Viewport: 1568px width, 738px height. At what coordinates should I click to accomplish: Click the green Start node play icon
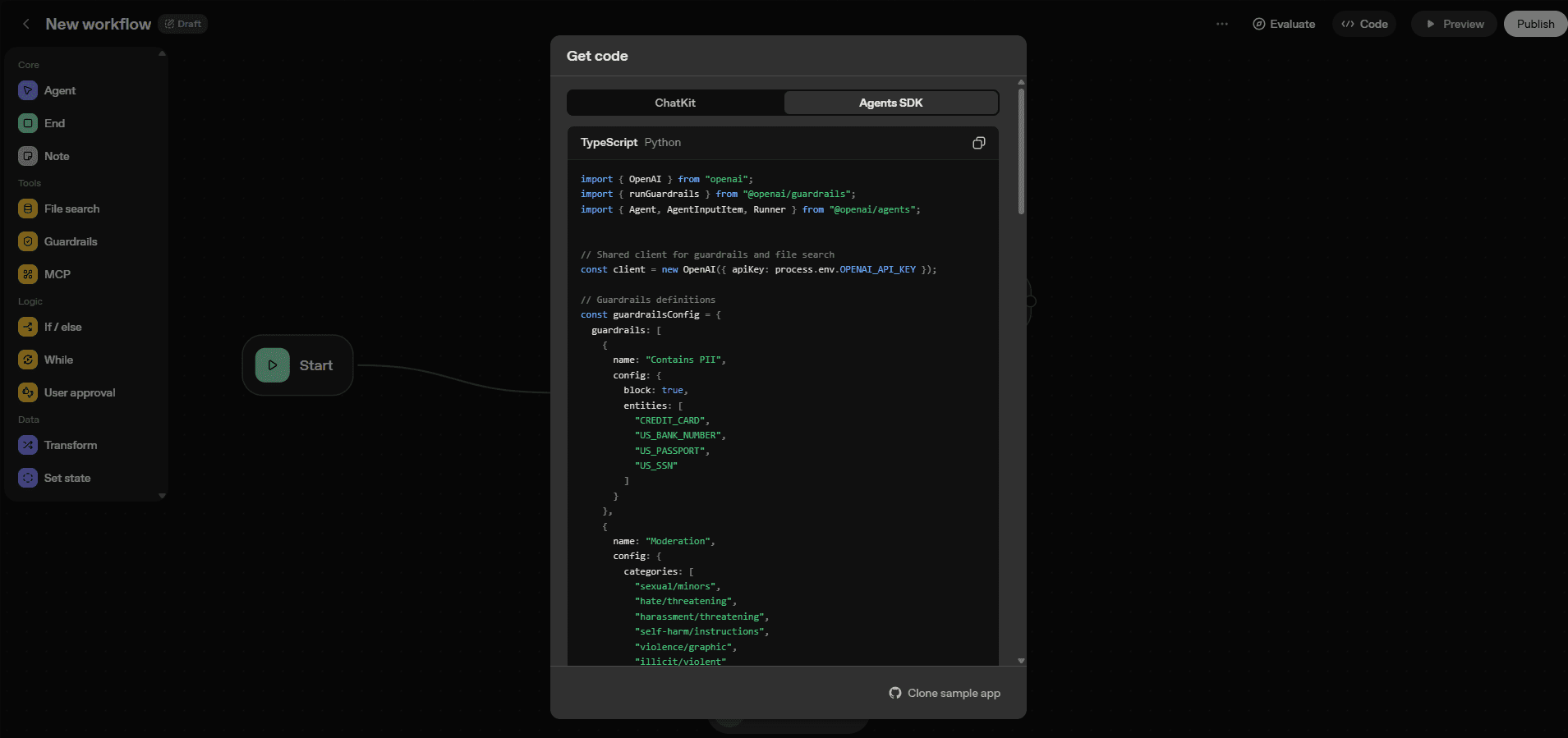pyautogui.click(x=273, y=365)
